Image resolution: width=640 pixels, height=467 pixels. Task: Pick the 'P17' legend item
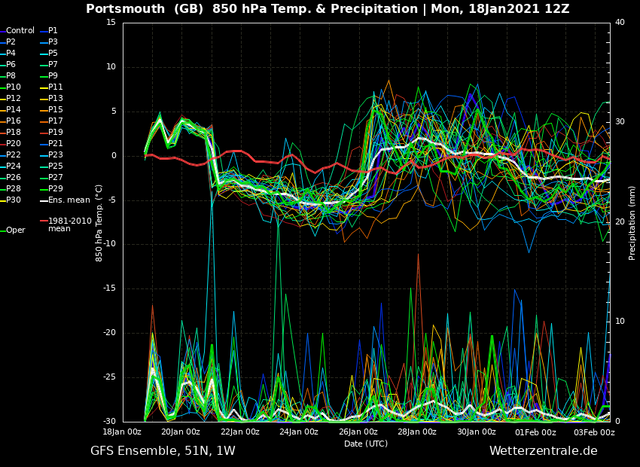click(x=52, y=121)
